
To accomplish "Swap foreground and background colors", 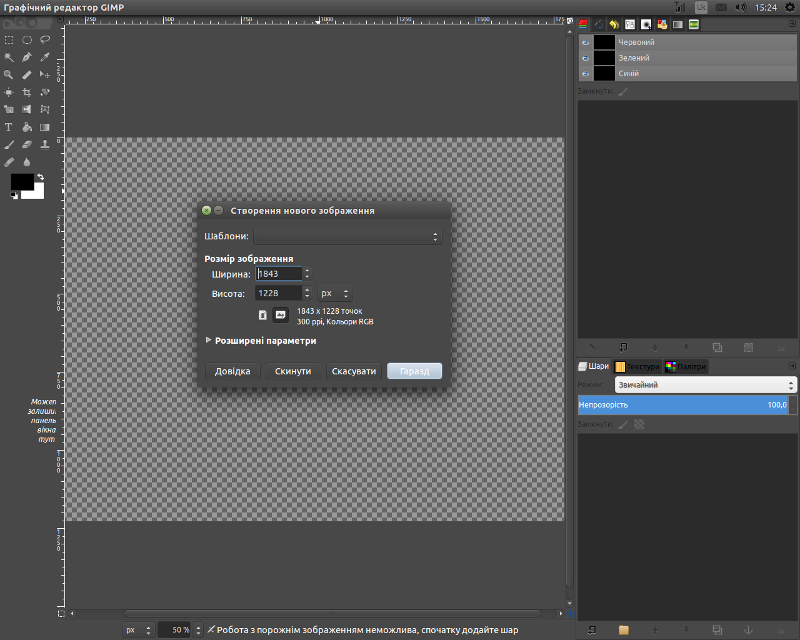I will click(x=40, y=177).
